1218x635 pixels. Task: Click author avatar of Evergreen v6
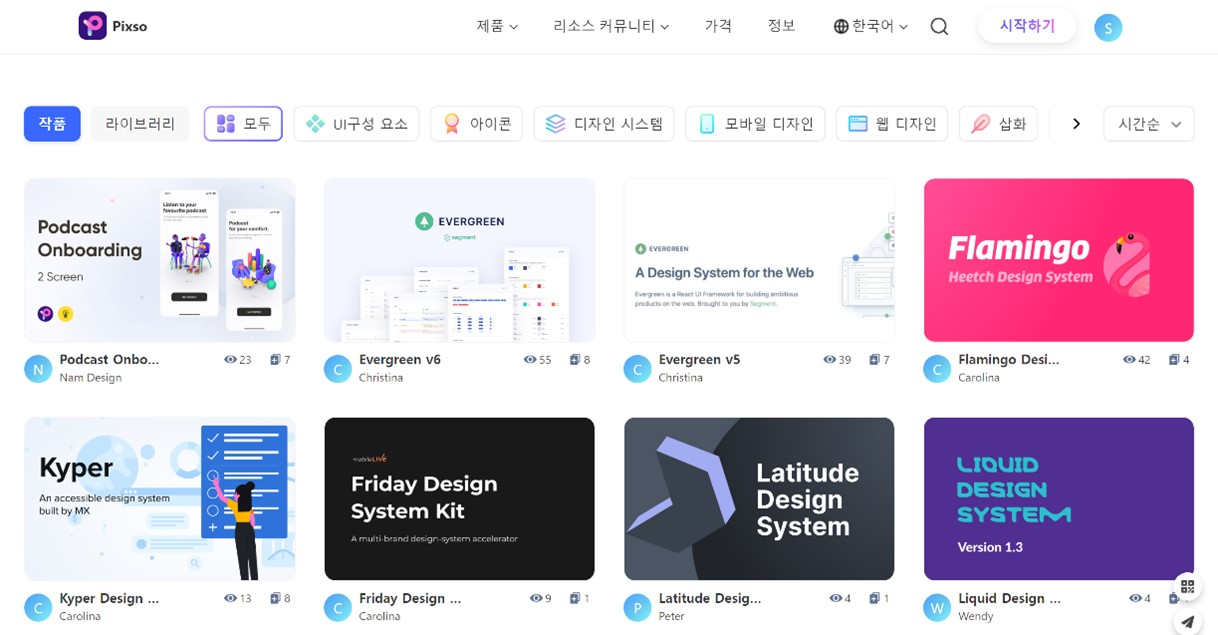338,369
